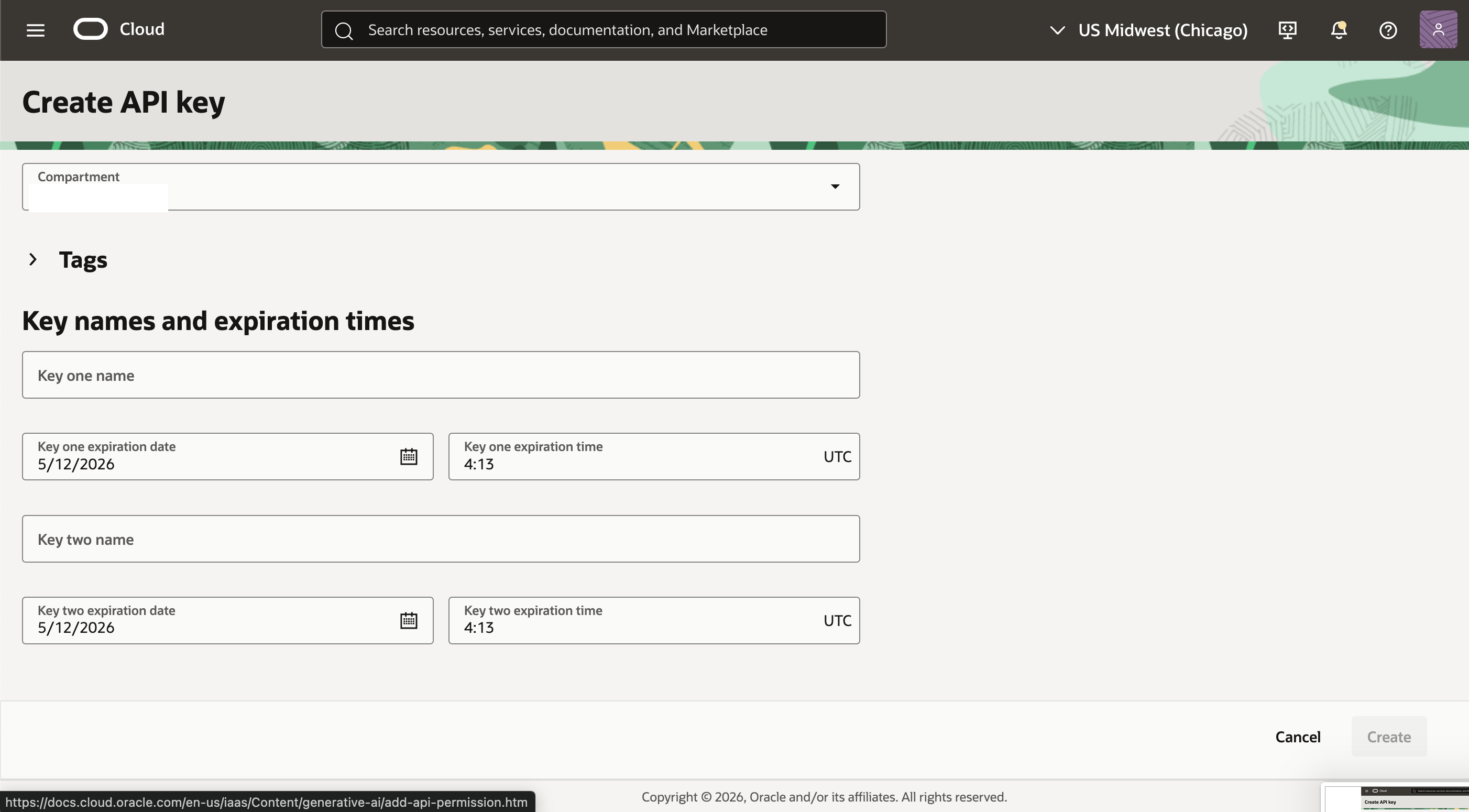
Task: Click the Create button
Action: pyautogui.click(x=1389, y=736)
